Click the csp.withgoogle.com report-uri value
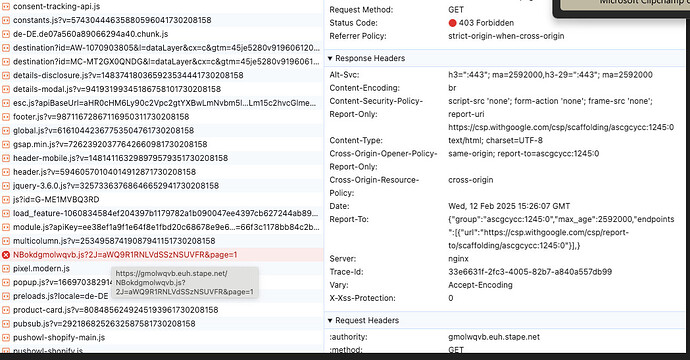This screenshot has width=690, height=360. pyautogui.click(x=561, y=127)
